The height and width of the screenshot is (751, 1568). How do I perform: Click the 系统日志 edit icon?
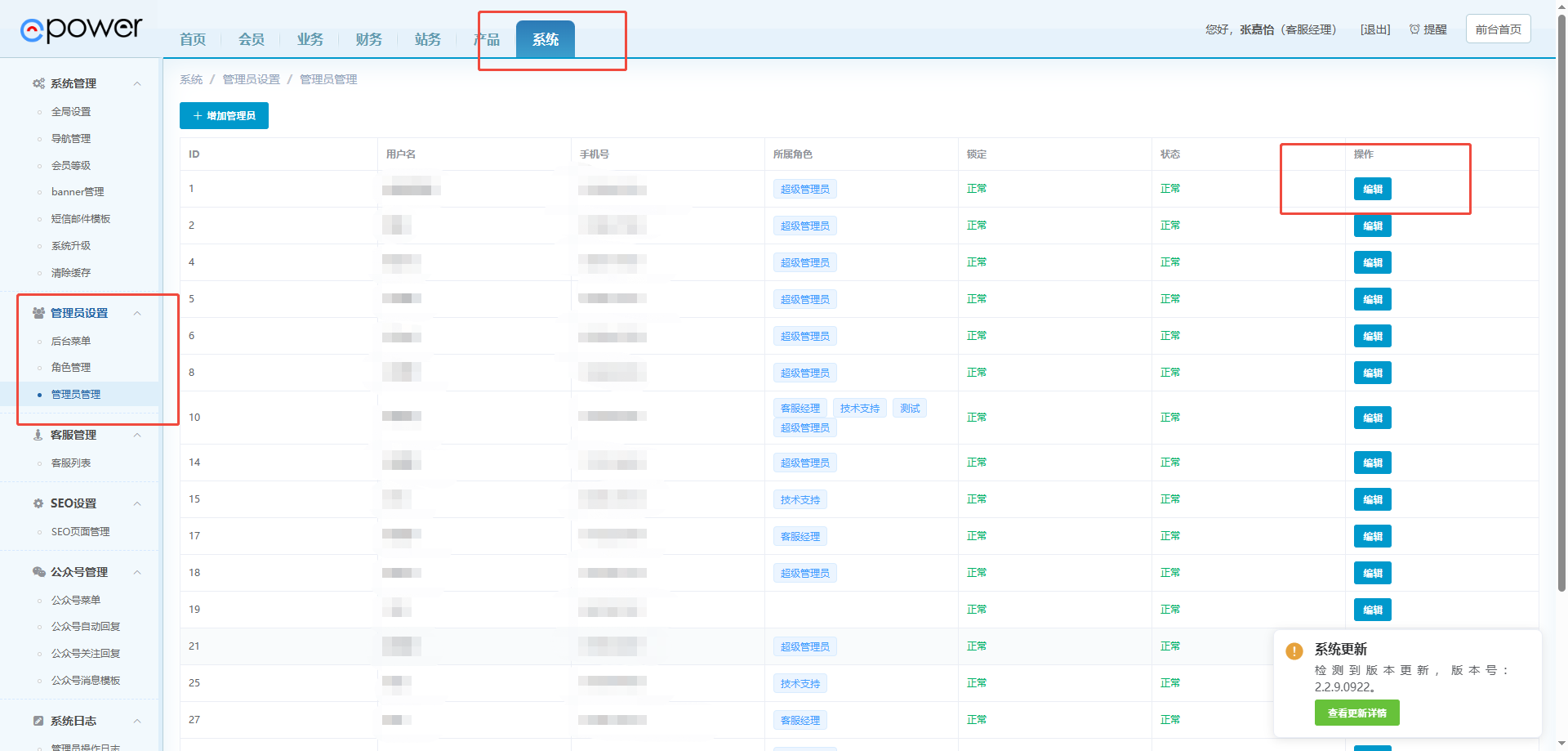(38, 721)
